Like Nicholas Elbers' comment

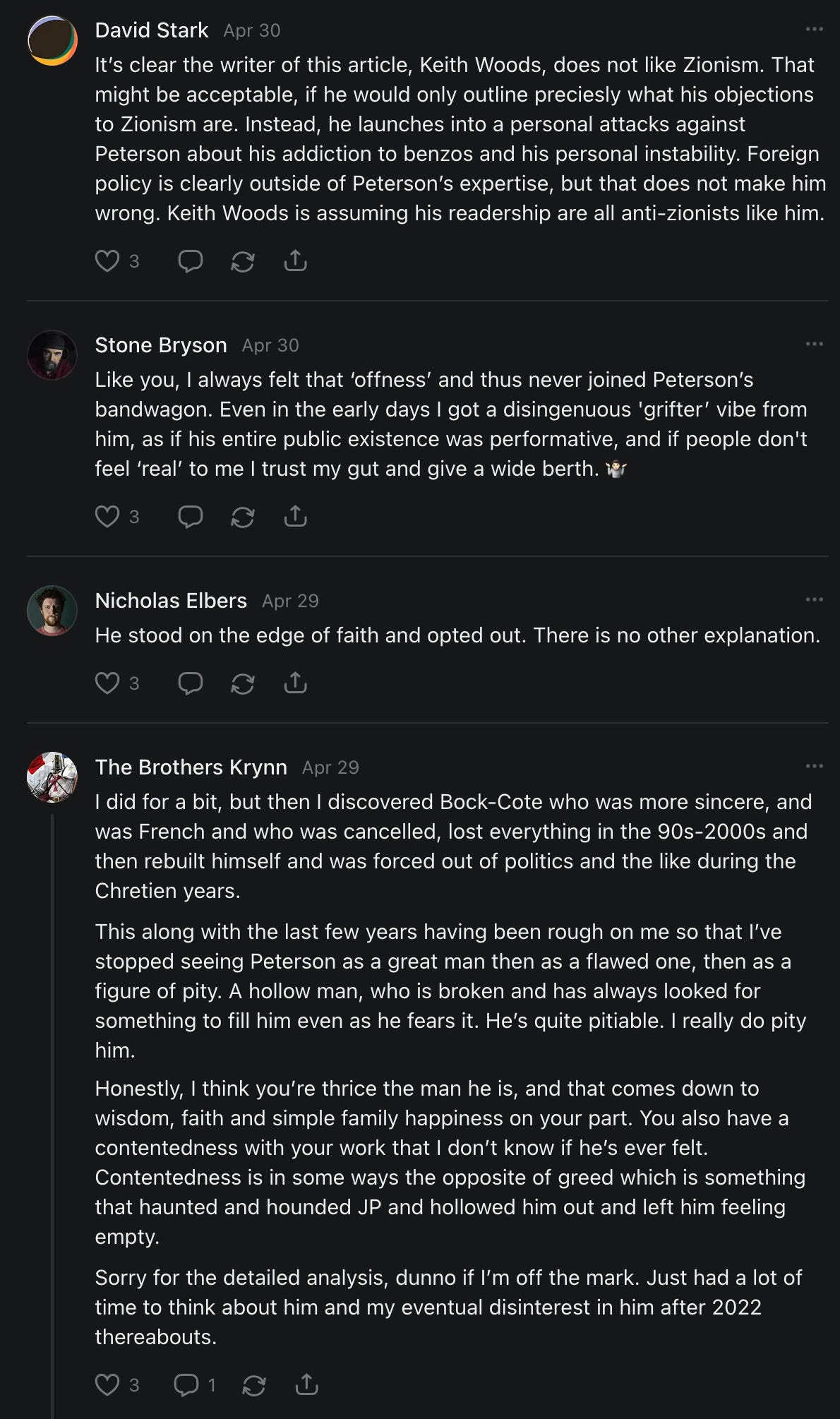click(x=107, y=683)
